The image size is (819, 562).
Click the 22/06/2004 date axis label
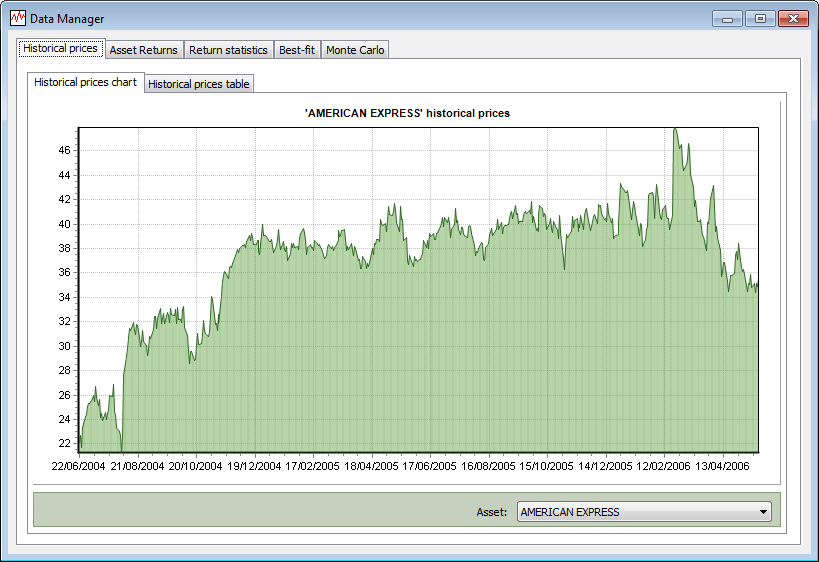point(78,466)
